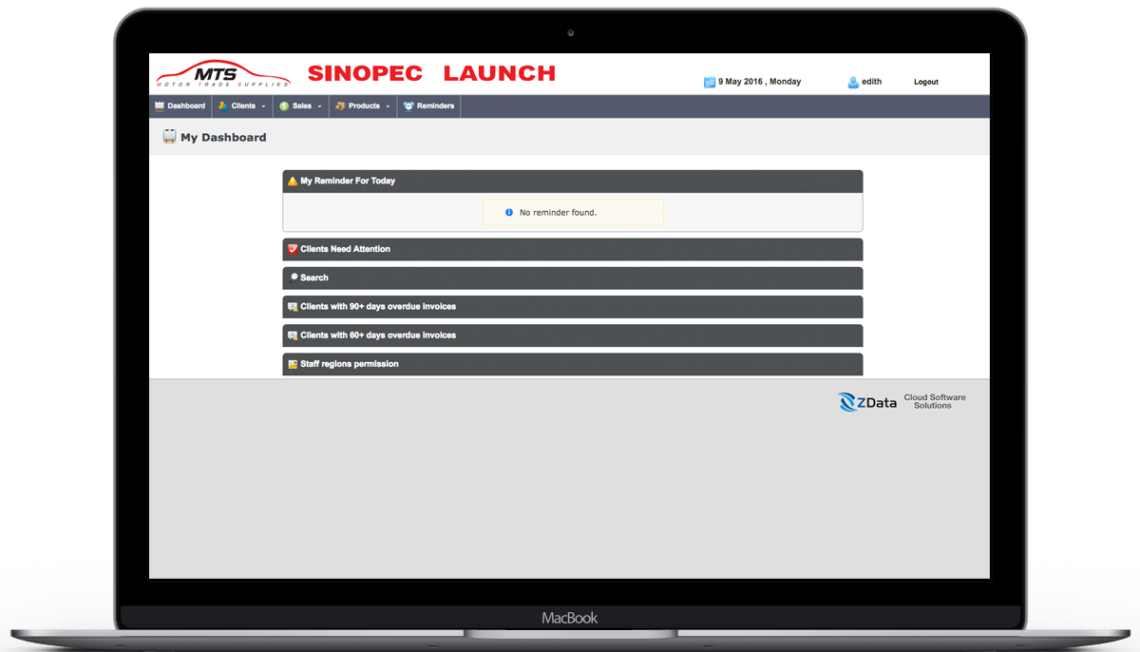Open the Clients dropdown menu
Image resolution: width=1140 pixels, height=652 pixels.
coord(242,106)
